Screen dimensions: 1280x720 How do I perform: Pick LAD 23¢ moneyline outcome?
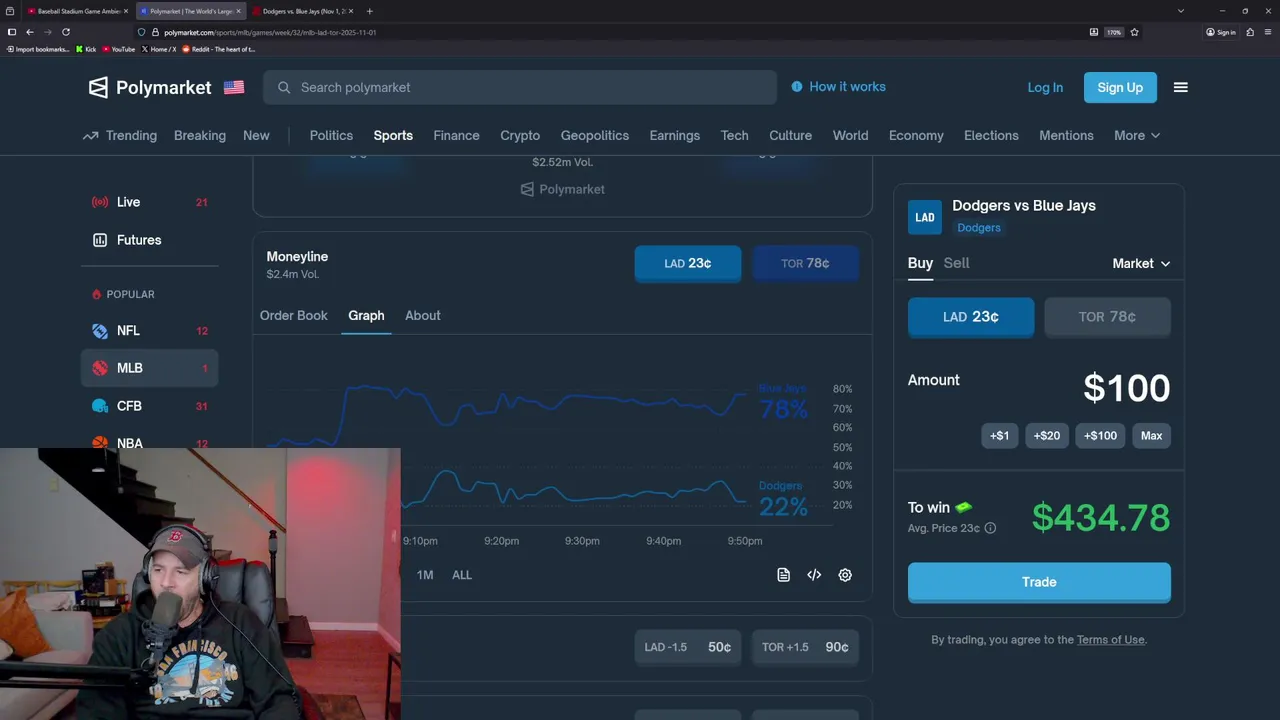point(688,263)
